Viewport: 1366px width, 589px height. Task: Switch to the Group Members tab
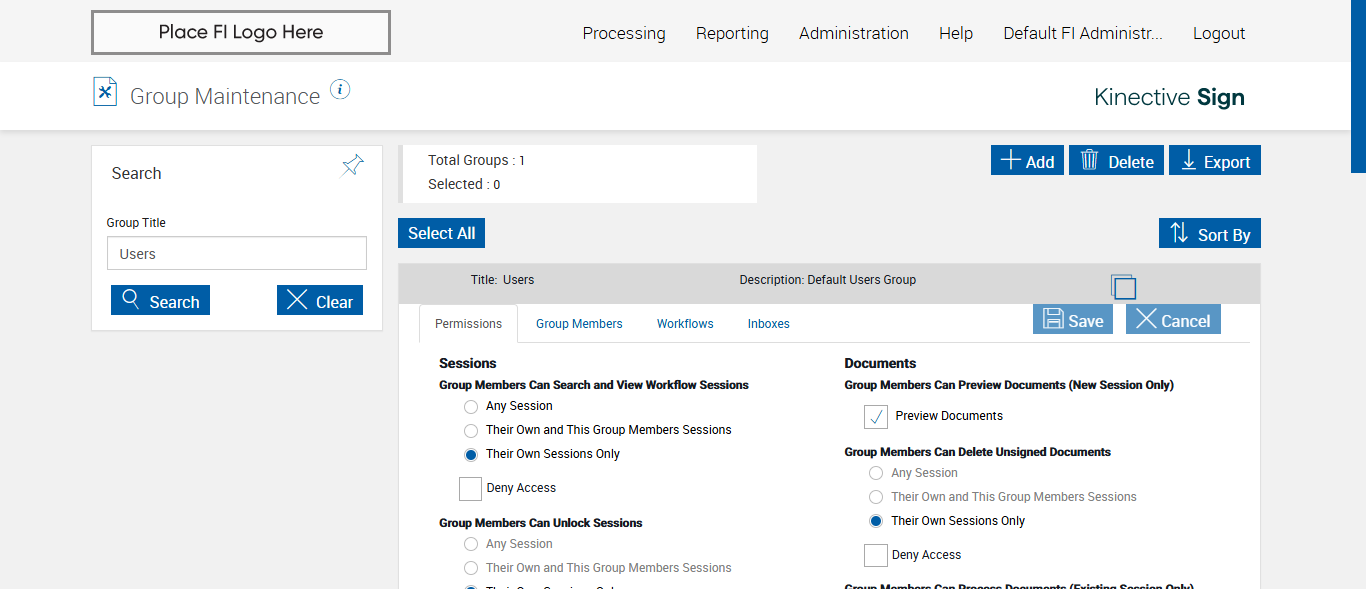pos(579,324)
